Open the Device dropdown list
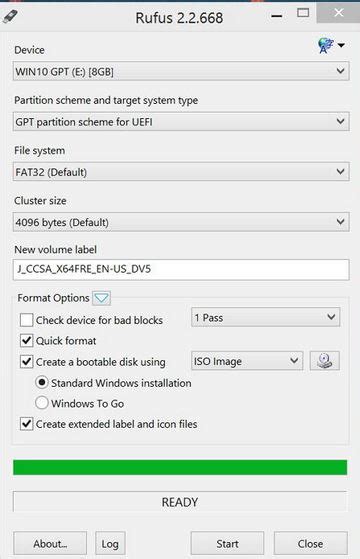Screen dimensions: 360x559 tap(181, 71)
